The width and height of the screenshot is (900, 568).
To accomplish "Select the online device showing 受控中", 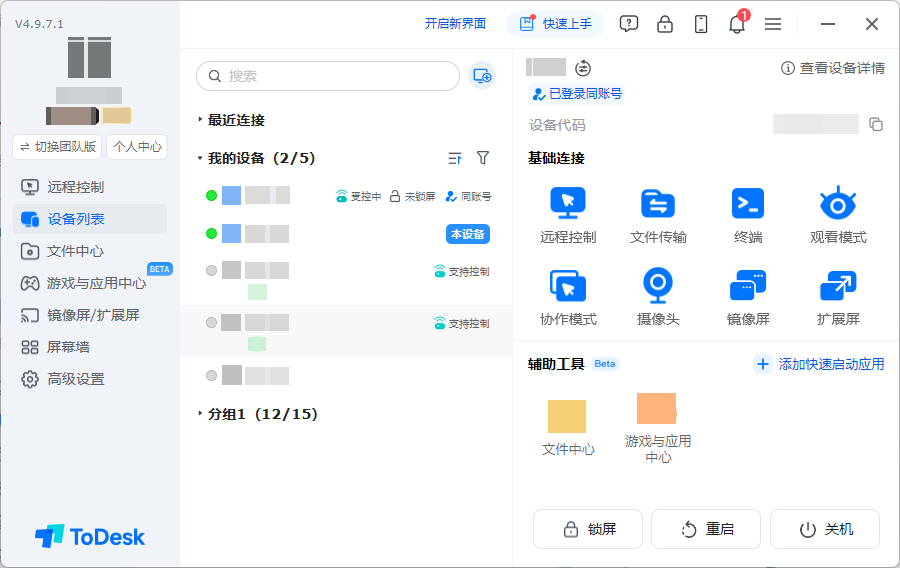I will point(347,196).
